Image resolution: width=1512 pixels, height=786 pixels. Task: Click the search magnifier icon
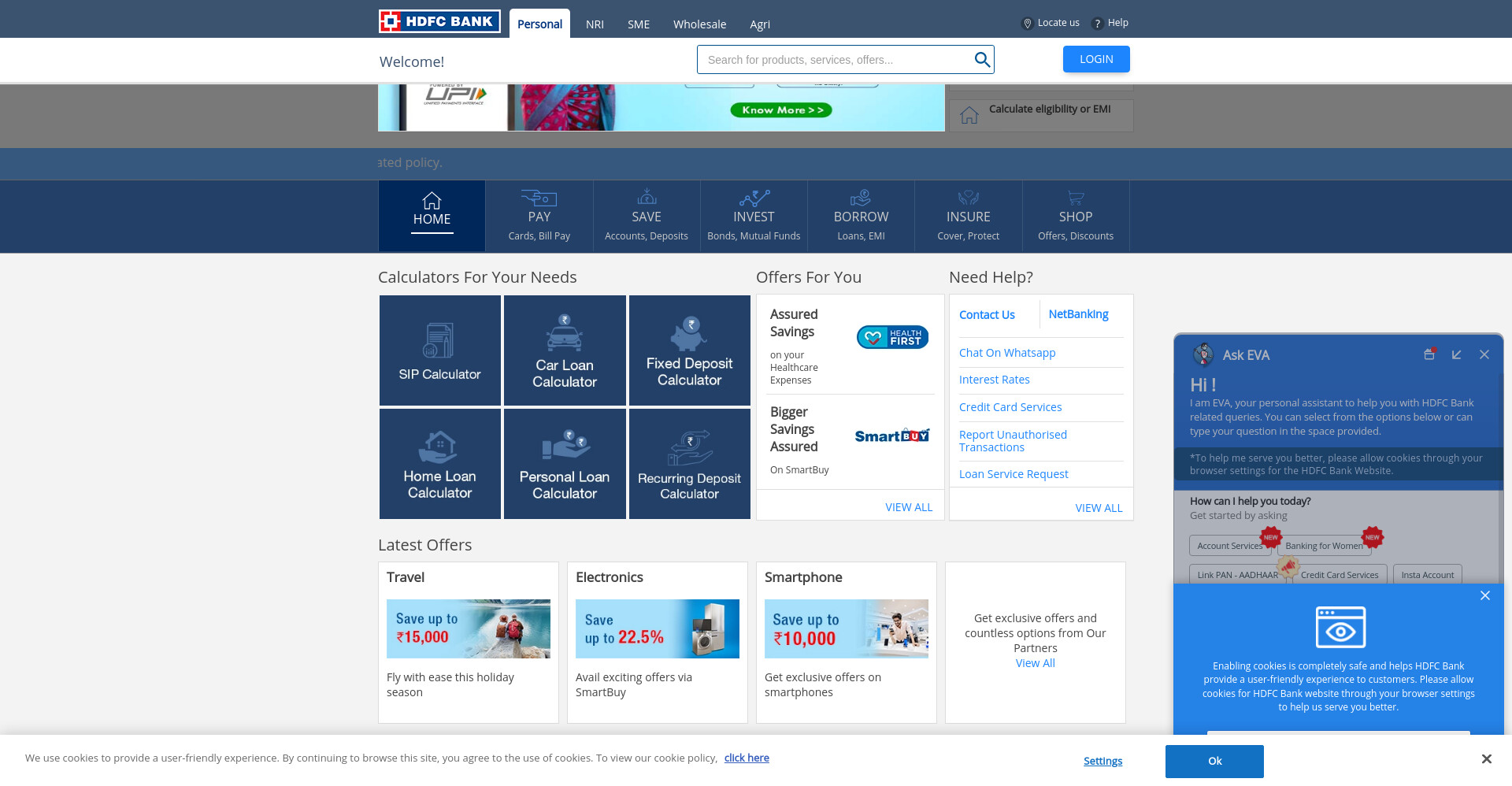coord(982,60)
